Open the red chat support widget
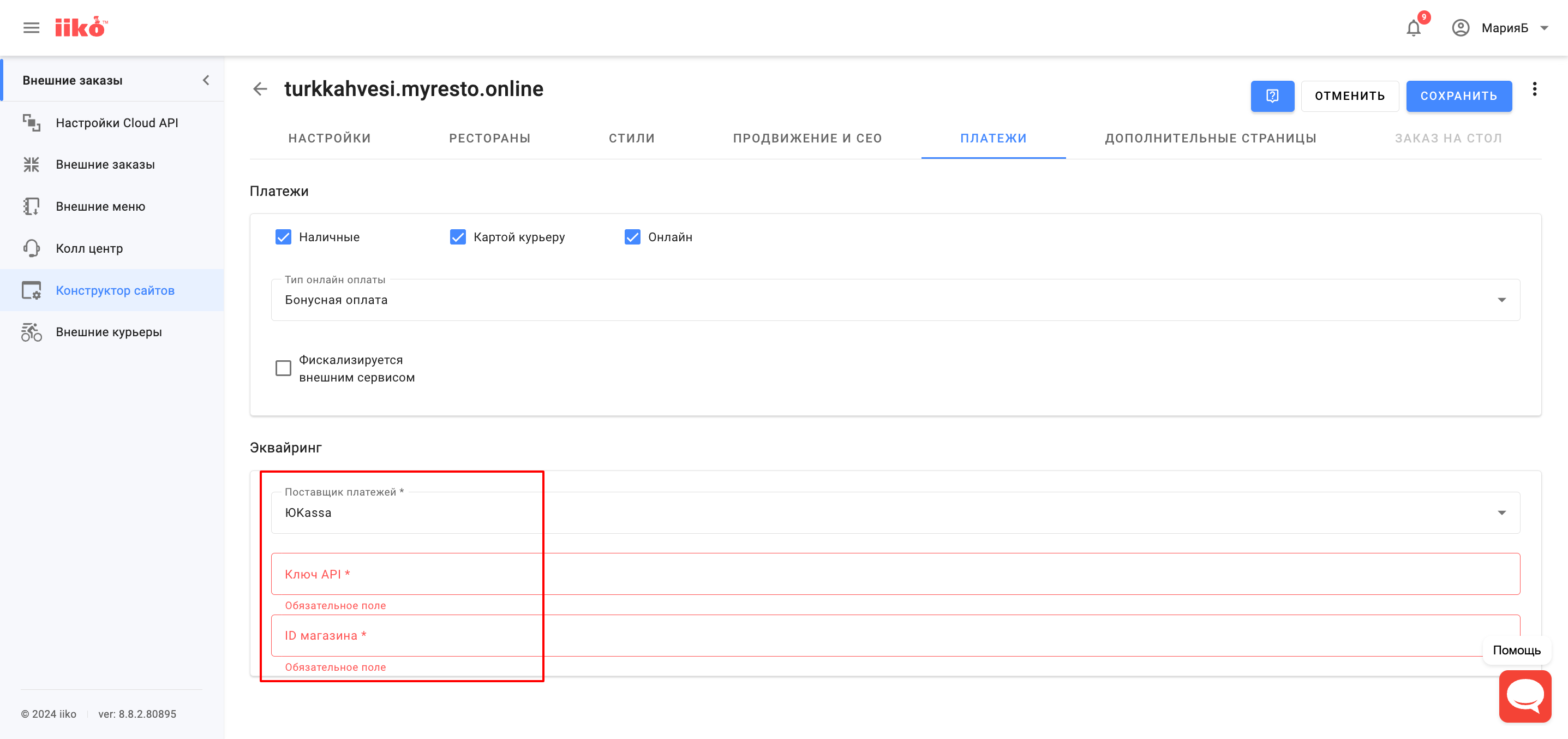This screenshot has width=1568, height=739. tap(1525, 696)
